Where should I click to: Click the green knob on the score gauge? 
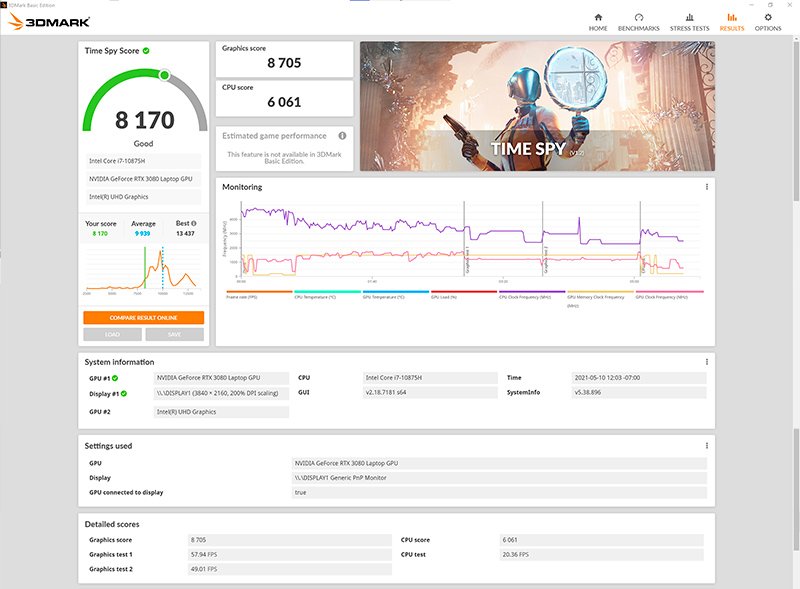pos(164,76)
